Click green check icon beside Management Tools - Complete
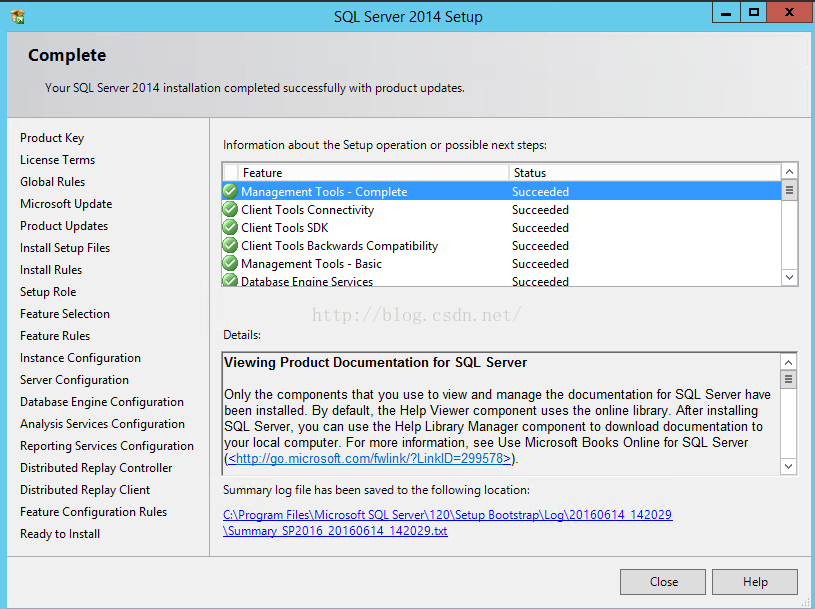Image resolution: width=815 pixels, height=609 pixels. pyautogui.click(x=230, y=191)
